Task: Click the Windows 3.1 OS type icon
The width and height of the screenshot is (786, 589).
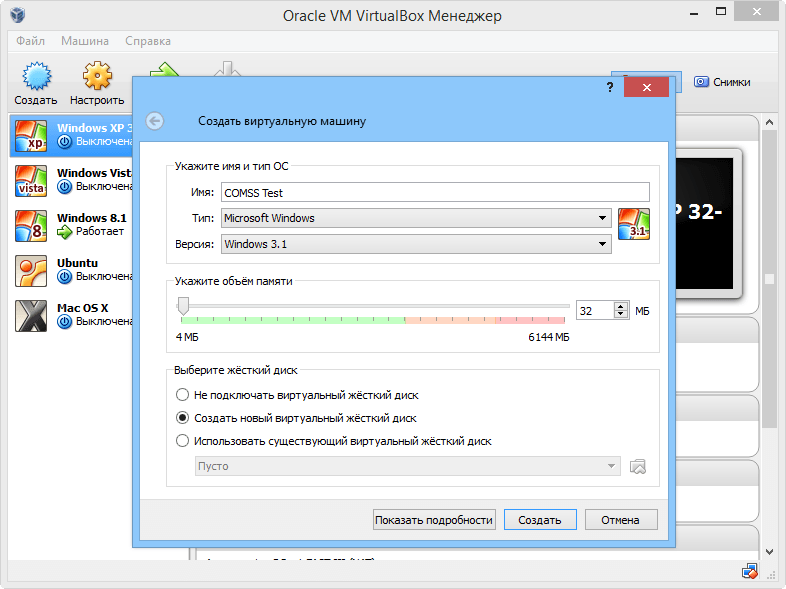Action: 634,224
